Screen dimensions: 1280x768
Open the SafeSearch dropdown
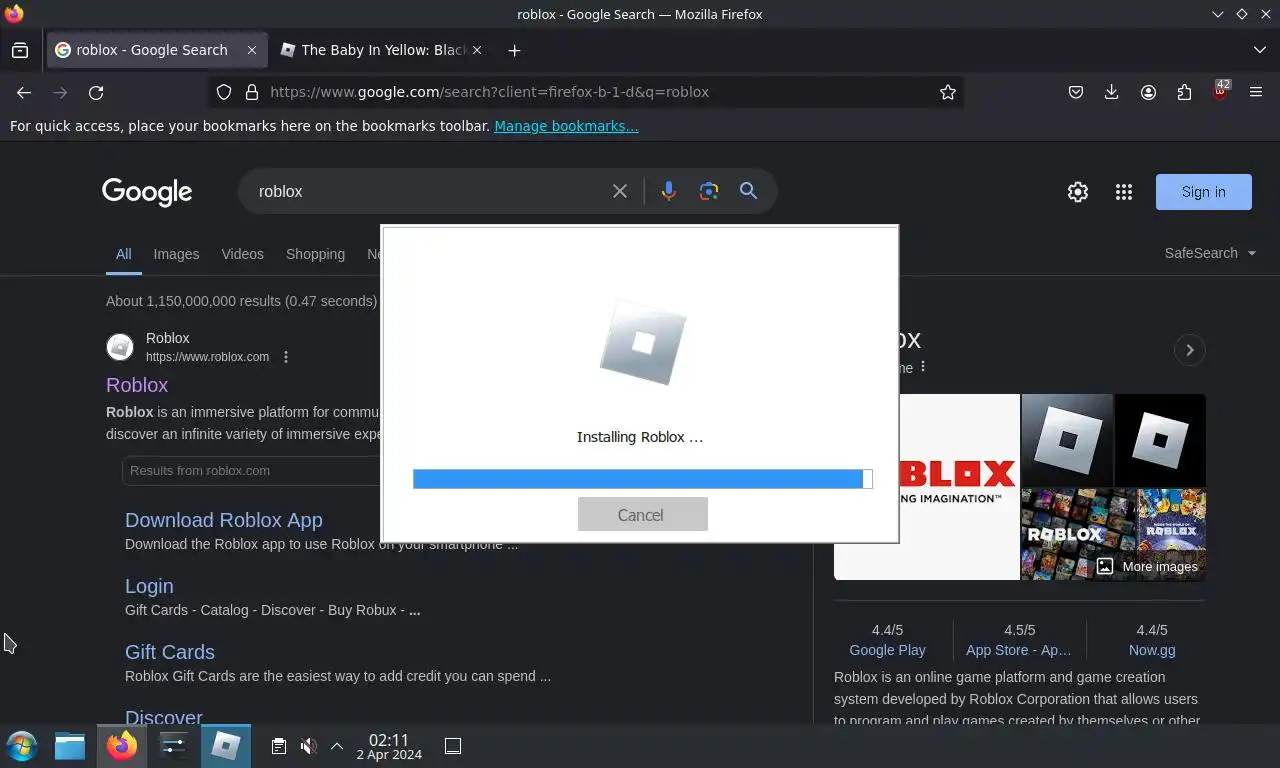[1210, 253]
